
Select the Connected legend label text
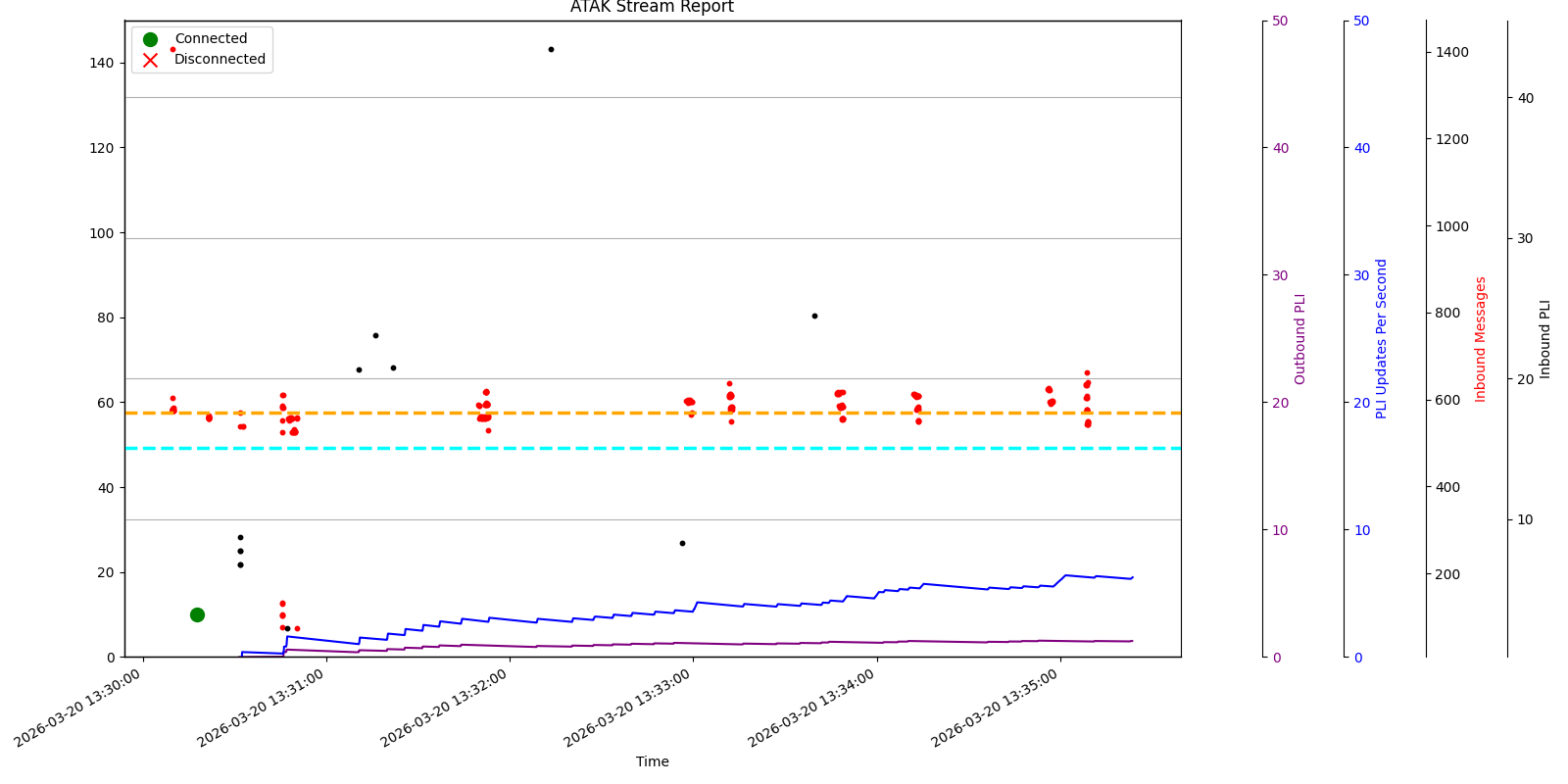pyautogui.click(x=211, y=39)
